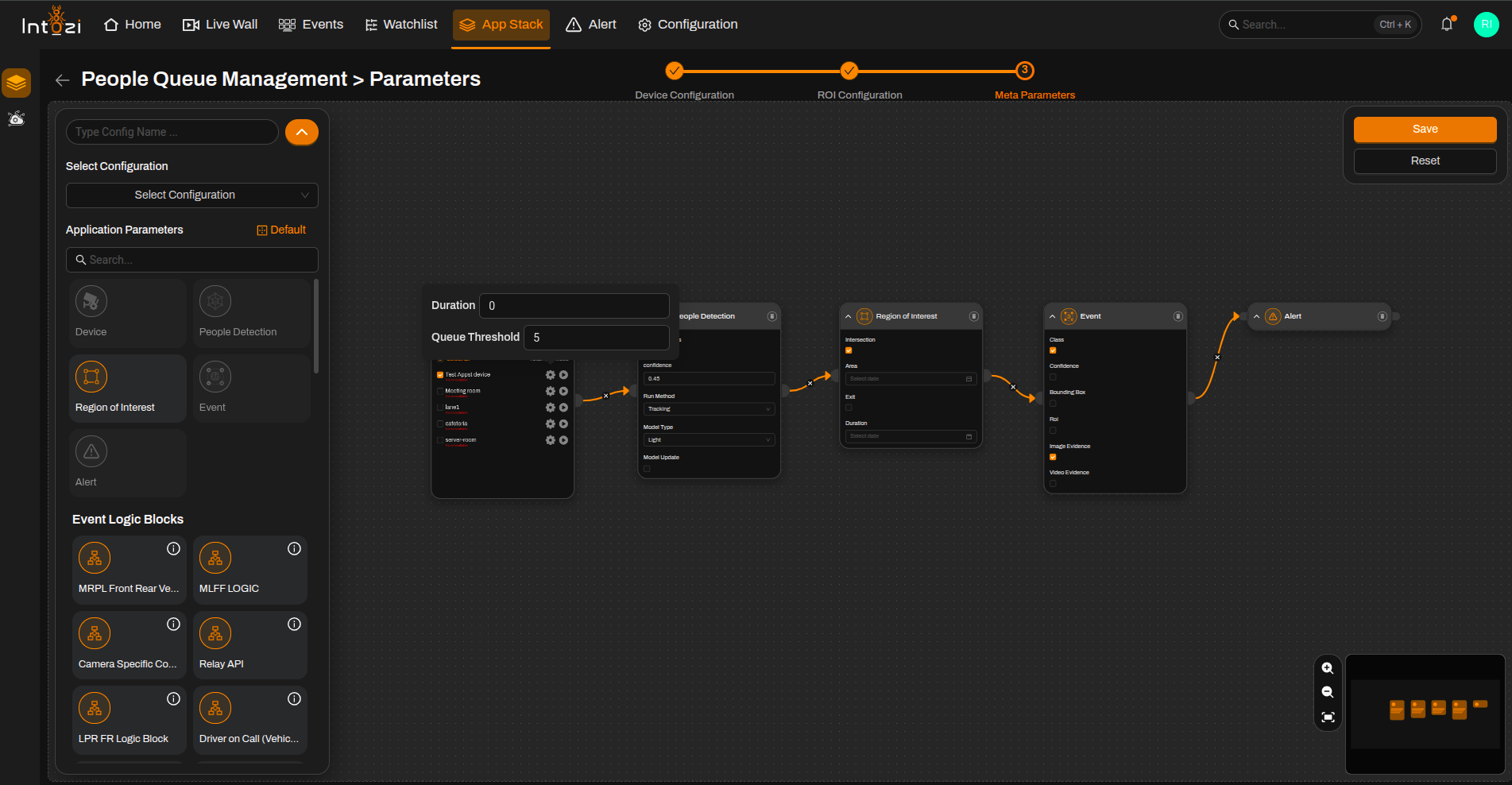Open gear settings for server-room device
The height and width of the screenshot is (785, 1512).
[x=550, y=440]
